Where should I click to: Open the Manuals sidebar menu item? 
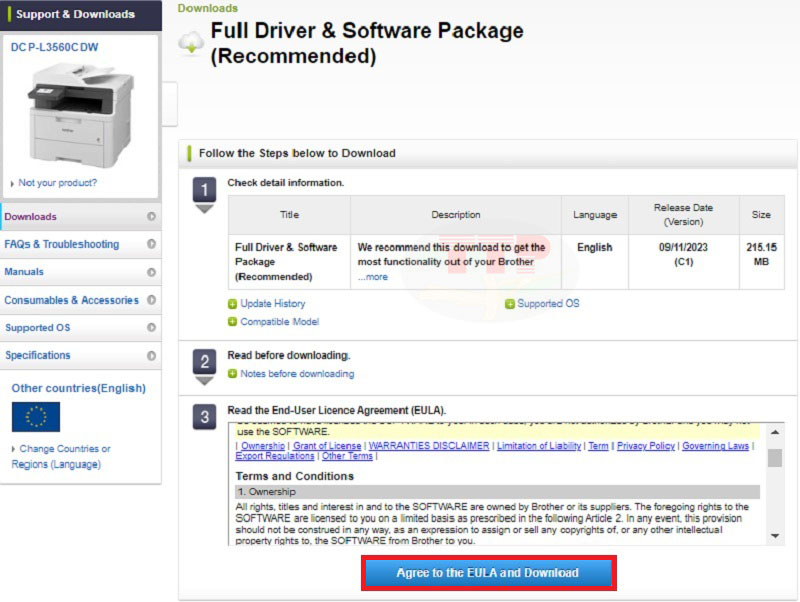click(x=24, y=272)
